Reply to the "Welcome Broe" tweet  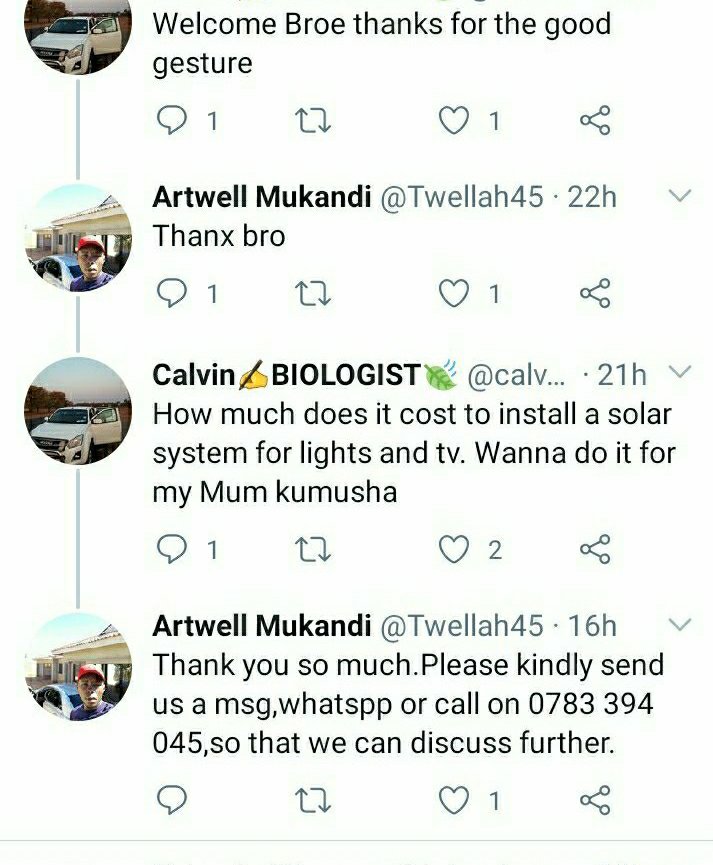click(x=173, y=121)
